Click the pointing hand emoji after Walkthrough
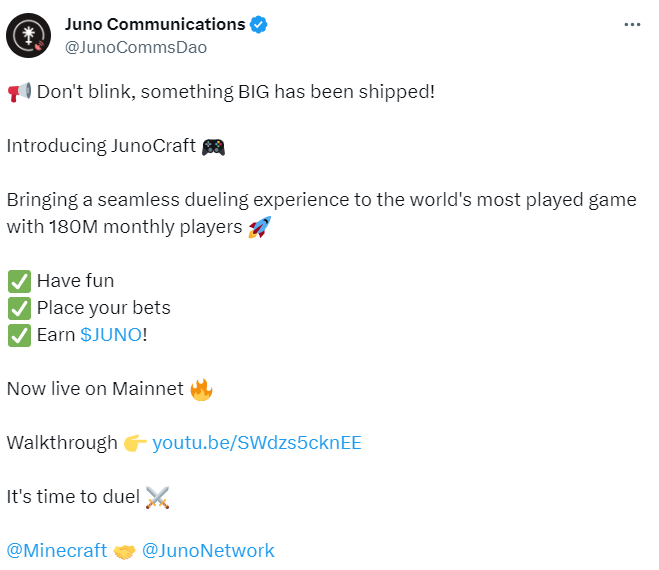 tap(135, 443)
